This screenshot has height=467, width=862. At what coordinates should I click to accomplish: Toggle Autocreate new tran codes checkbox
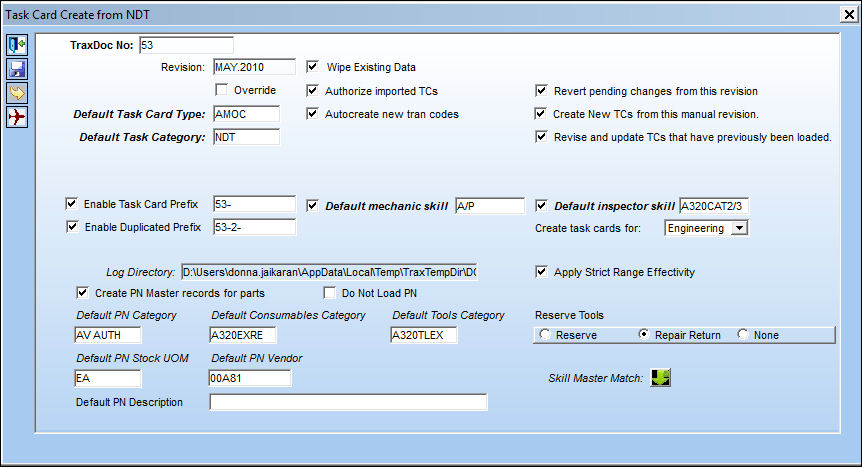point(313,113)
